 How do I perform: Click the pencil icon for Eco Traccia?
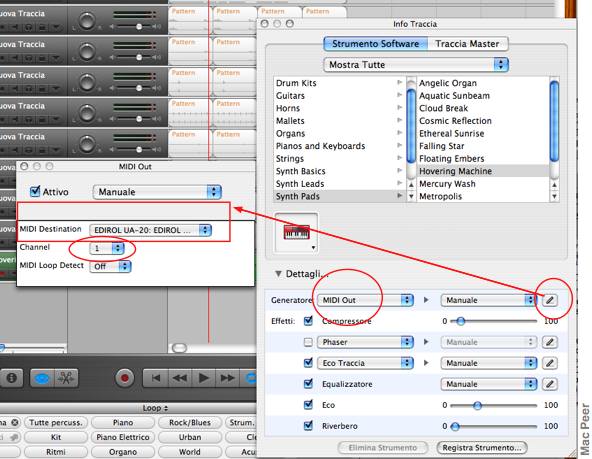click(550, 363)
